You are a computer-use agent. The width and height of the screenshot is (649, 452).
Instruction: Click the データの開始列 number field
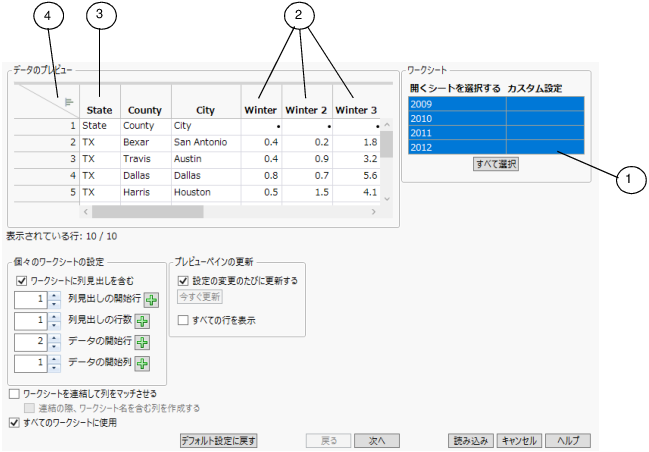(31, 364)
